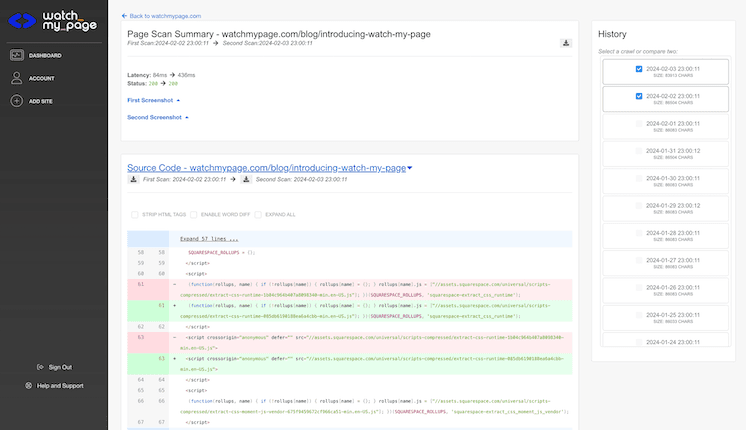Screen dimensions: 746x430
Task: Click the watch_my_page logo
Action: point(53,18)
